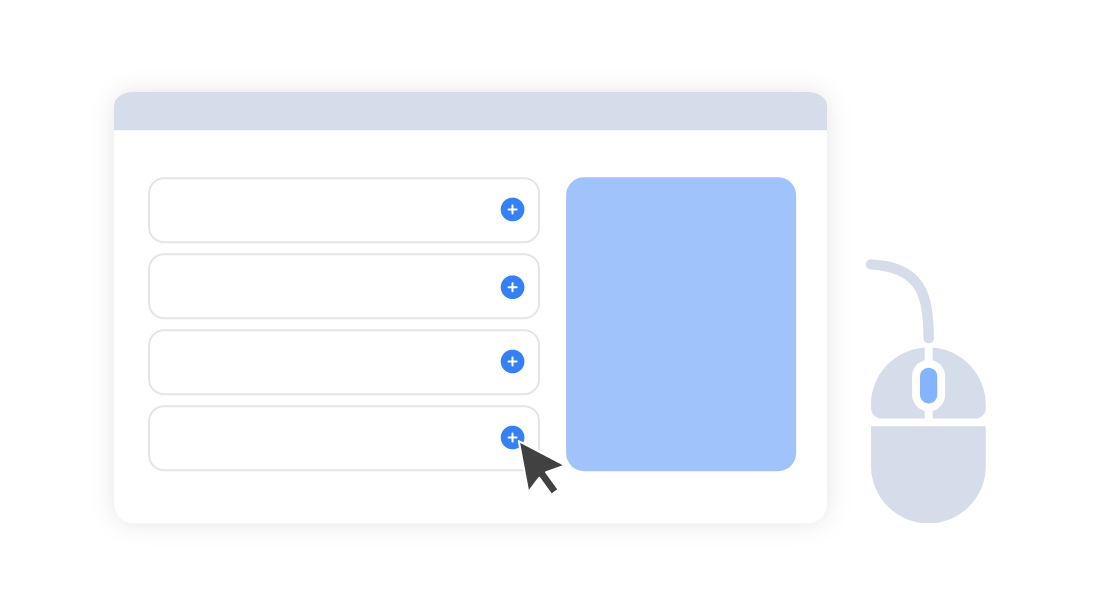Viewport: 1100px width, 614px height.
Task: Add the second list row using its plus icon
Action: click(512, 287)
